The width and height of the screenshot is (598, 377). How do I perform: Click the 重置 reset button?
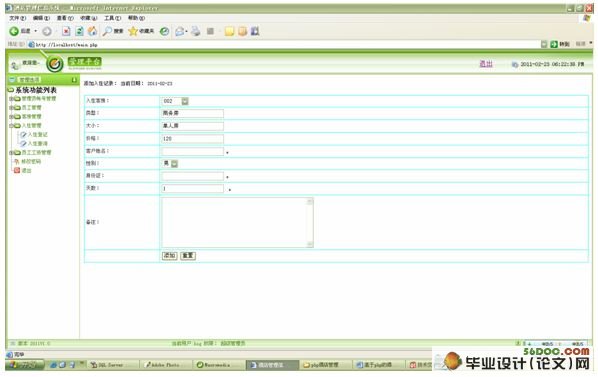click(188, 256)
